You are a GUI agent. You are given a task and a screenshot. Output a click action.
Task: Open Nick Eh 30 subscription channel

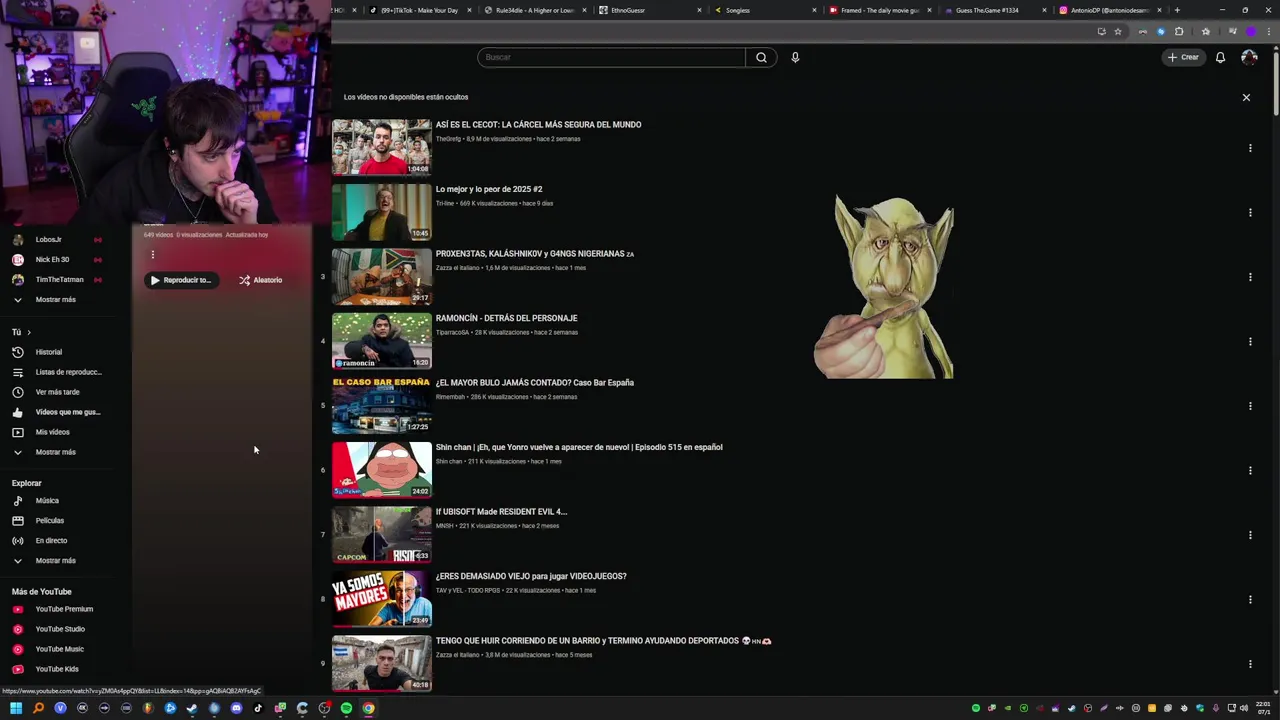pos(57,259)
